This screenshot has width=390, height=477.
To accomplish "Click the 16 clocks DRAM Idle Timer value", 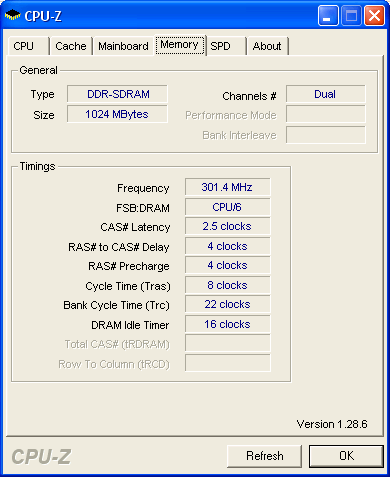I will click(228, 324).
